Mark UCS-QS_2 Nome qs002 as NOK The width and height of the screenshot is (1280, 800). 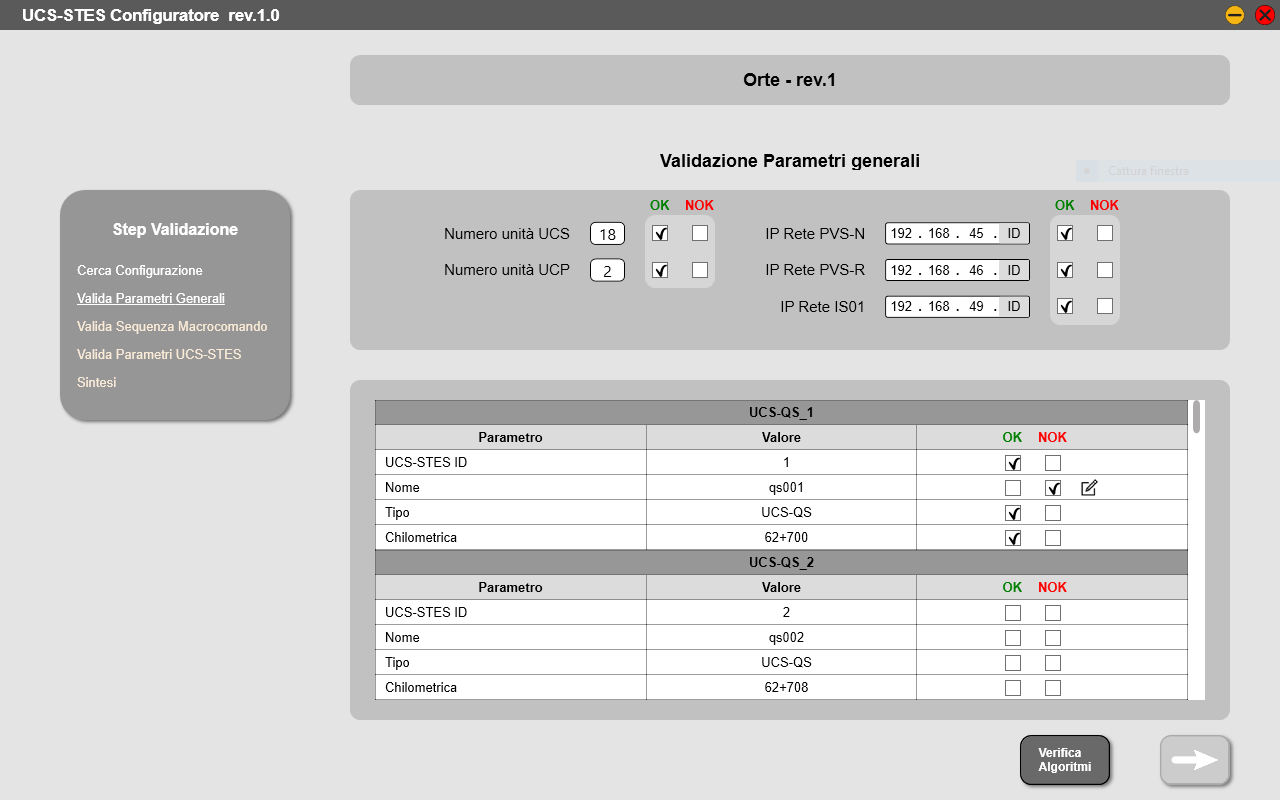(x=1053, y=638)
